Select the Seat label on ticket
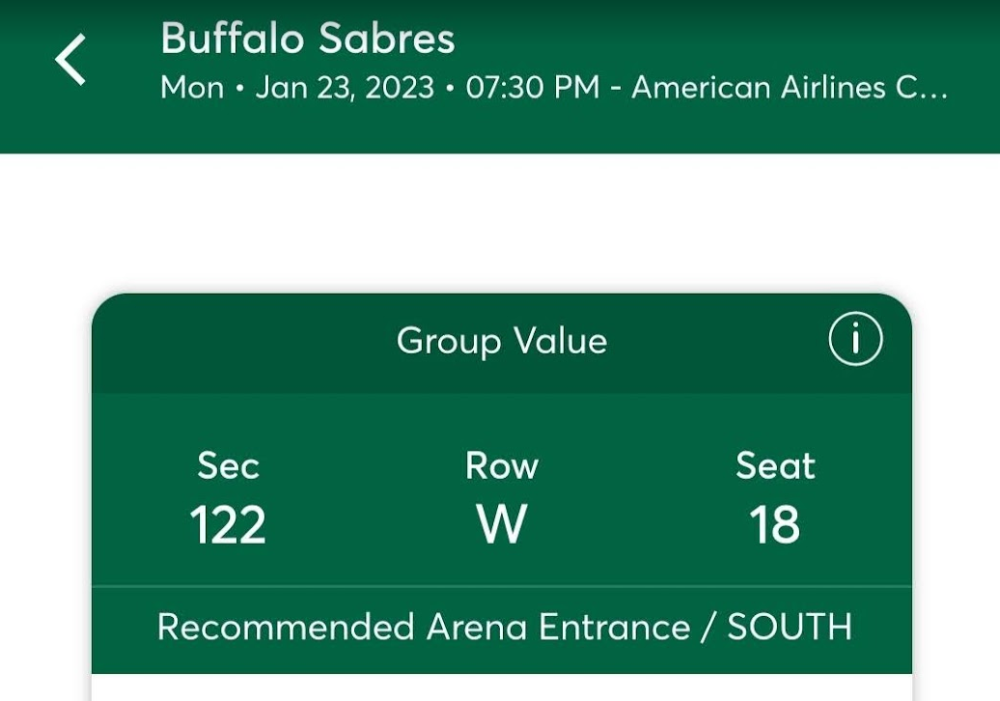This screenshot has width=1000, height=701. coord(775,466)
